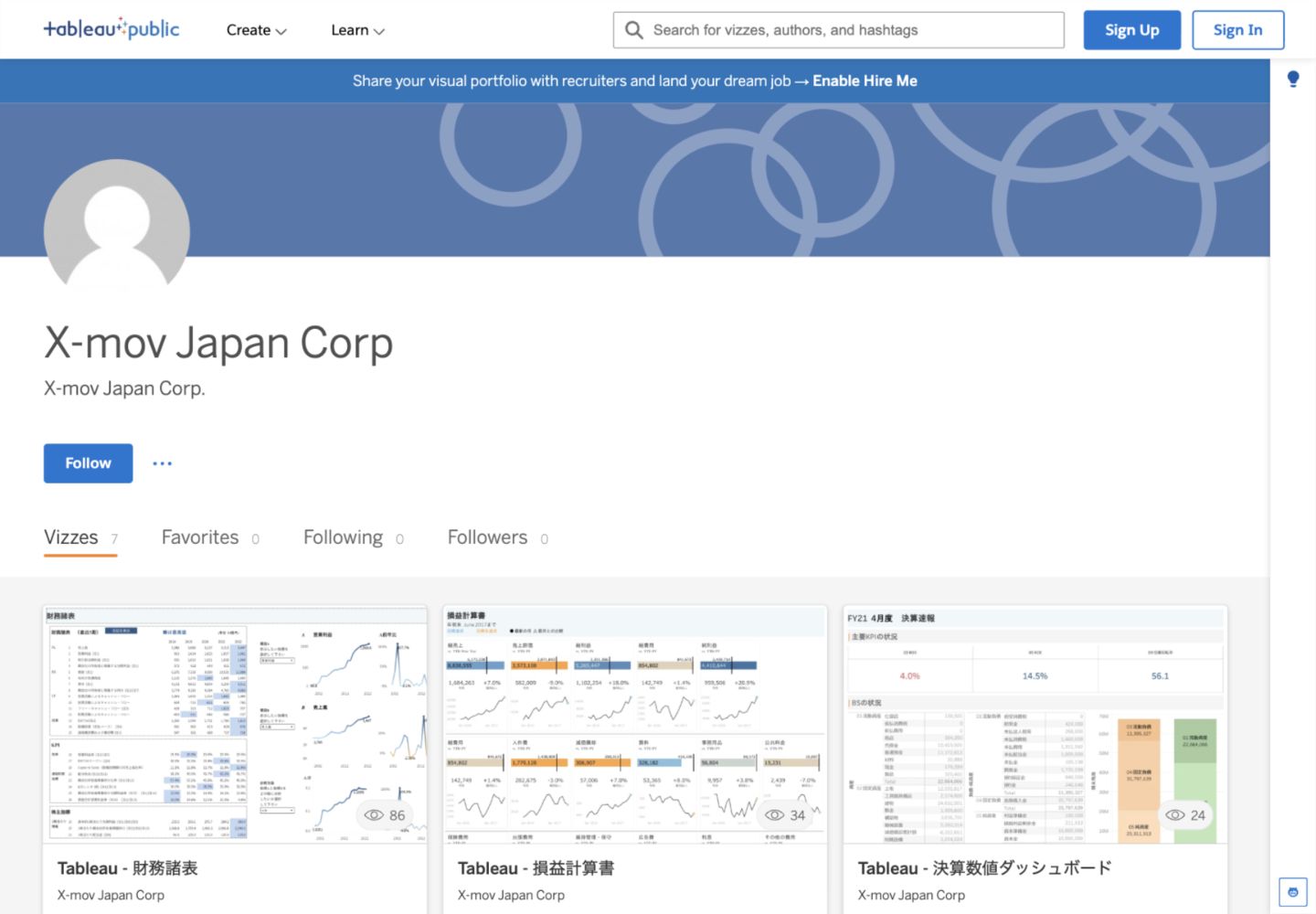Click the search magnifier icon
The width and height of the screenshot is (1316, 914).
[633, 30]
